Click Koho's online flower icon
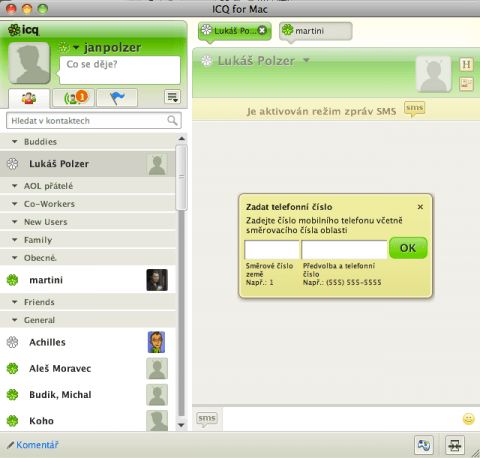 pos(13,421)
